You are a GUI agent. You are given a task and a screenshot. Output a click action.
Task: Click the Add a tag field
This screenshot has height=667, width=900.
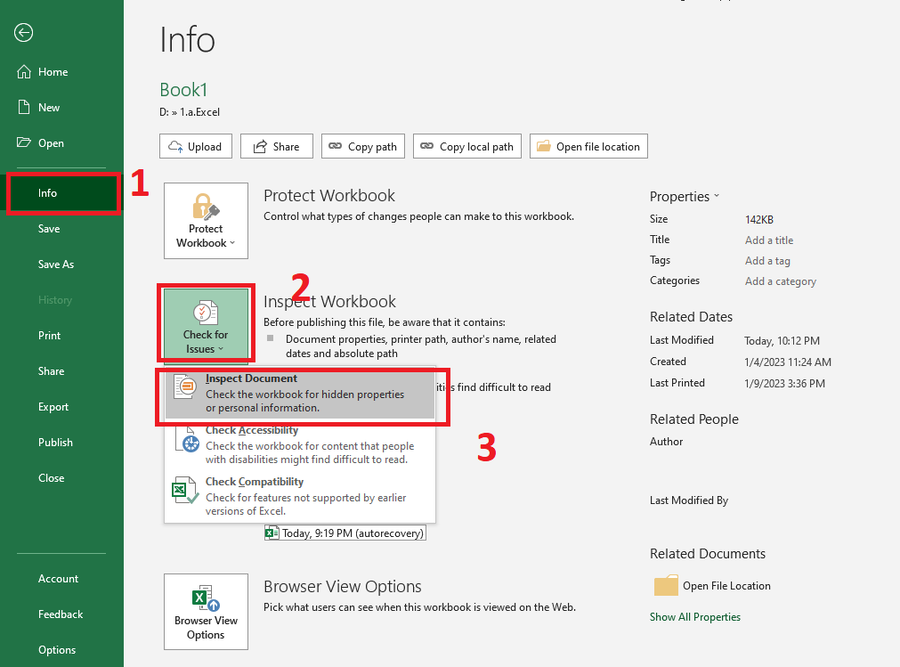point(767,261)
